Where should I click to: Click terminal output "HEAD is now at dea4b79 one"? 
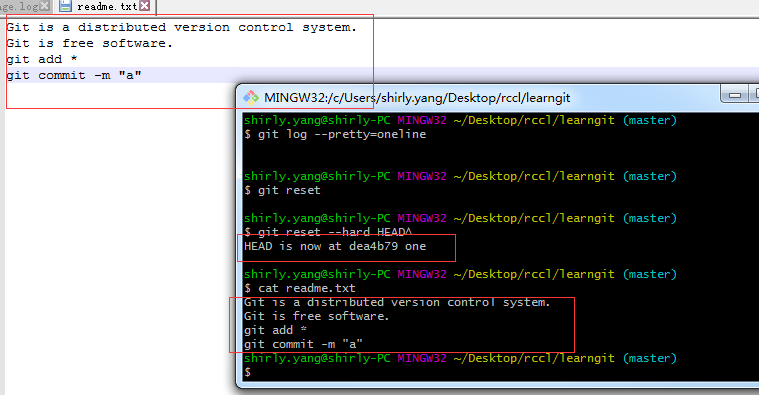click(x=335, y=246)
